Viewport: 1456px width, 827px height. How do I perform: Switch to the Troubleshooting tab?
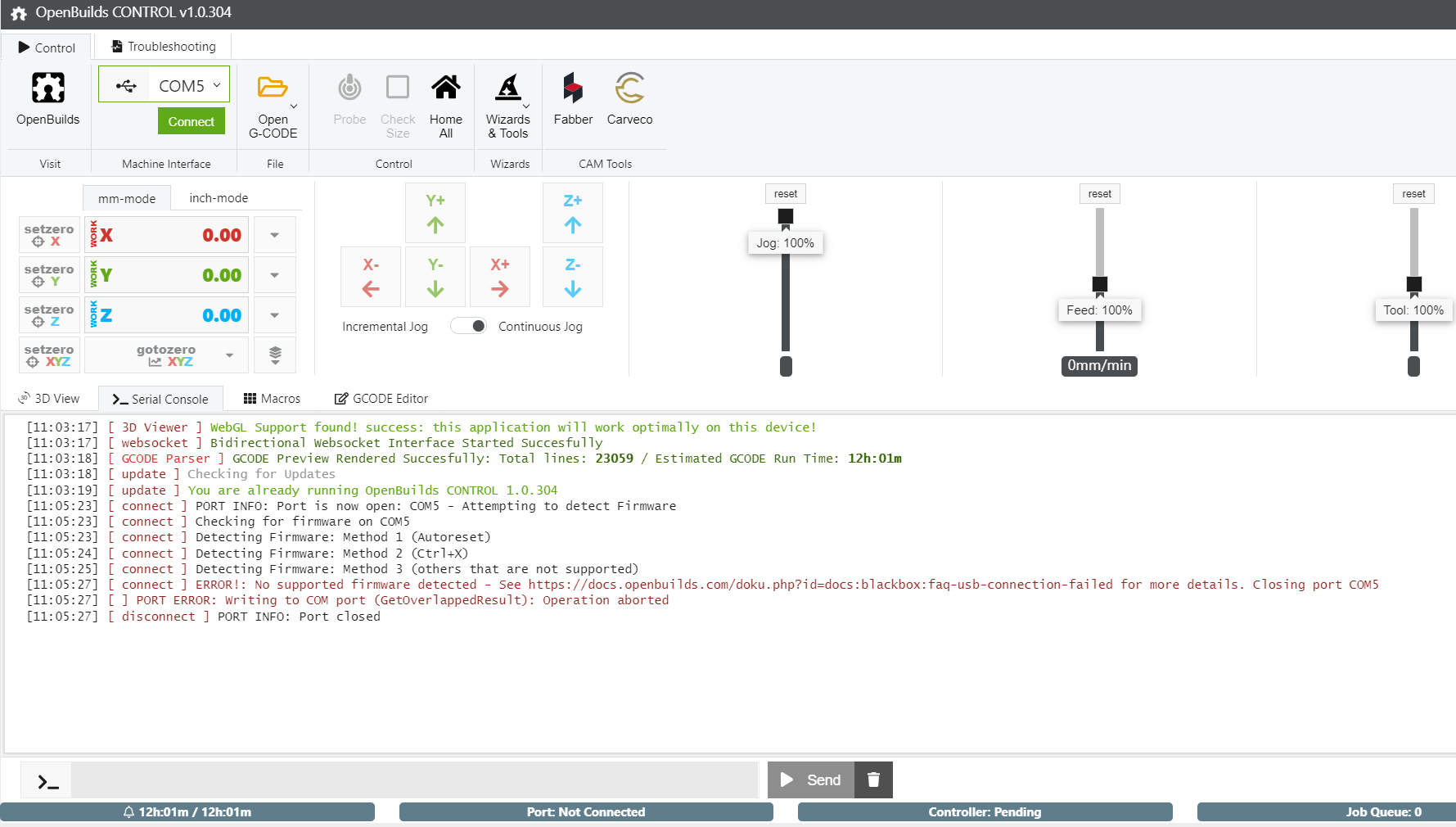(x=164, y=47)
